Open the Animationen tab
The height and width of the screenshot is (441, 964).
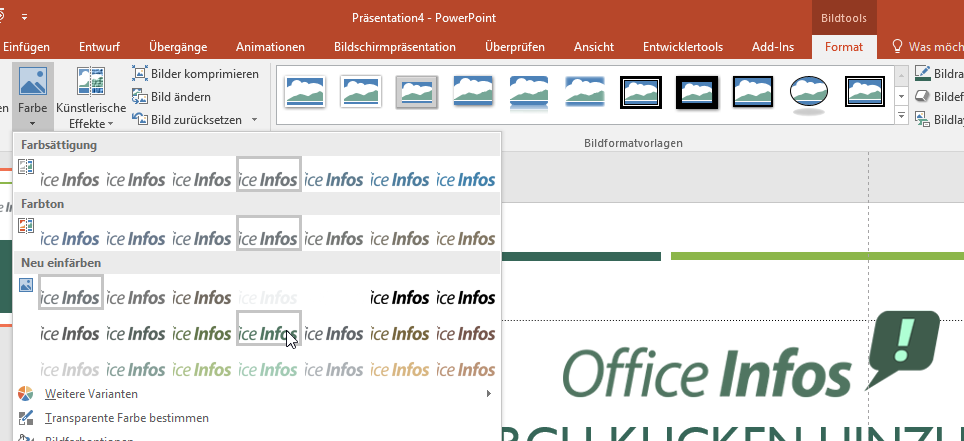pos(271,47)
